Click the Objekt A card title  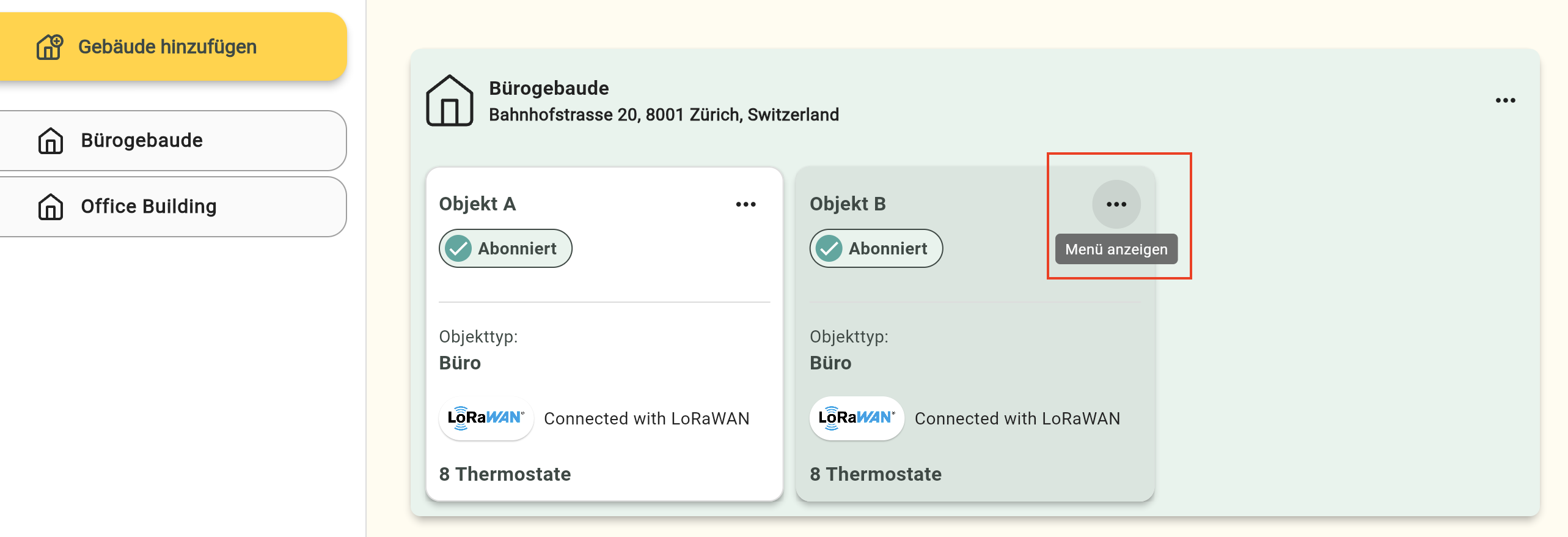click(477, 204)
